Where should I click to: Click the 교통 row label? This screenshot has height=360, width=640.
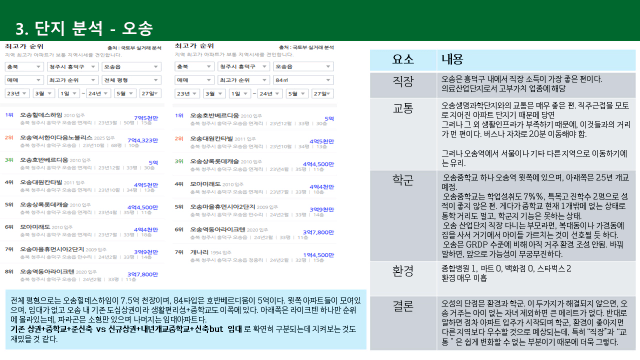click(x=403, y=108)
